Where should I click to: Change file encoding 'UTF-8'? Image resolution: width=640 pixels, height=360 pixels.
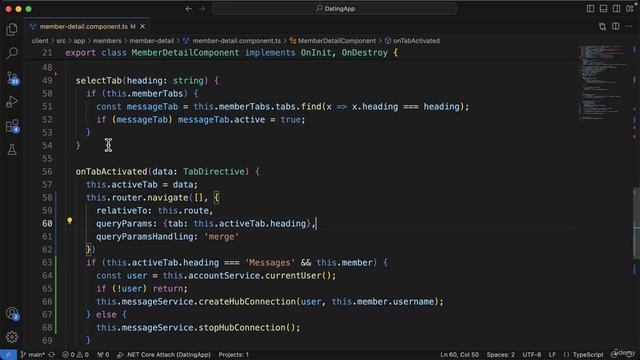532,355
